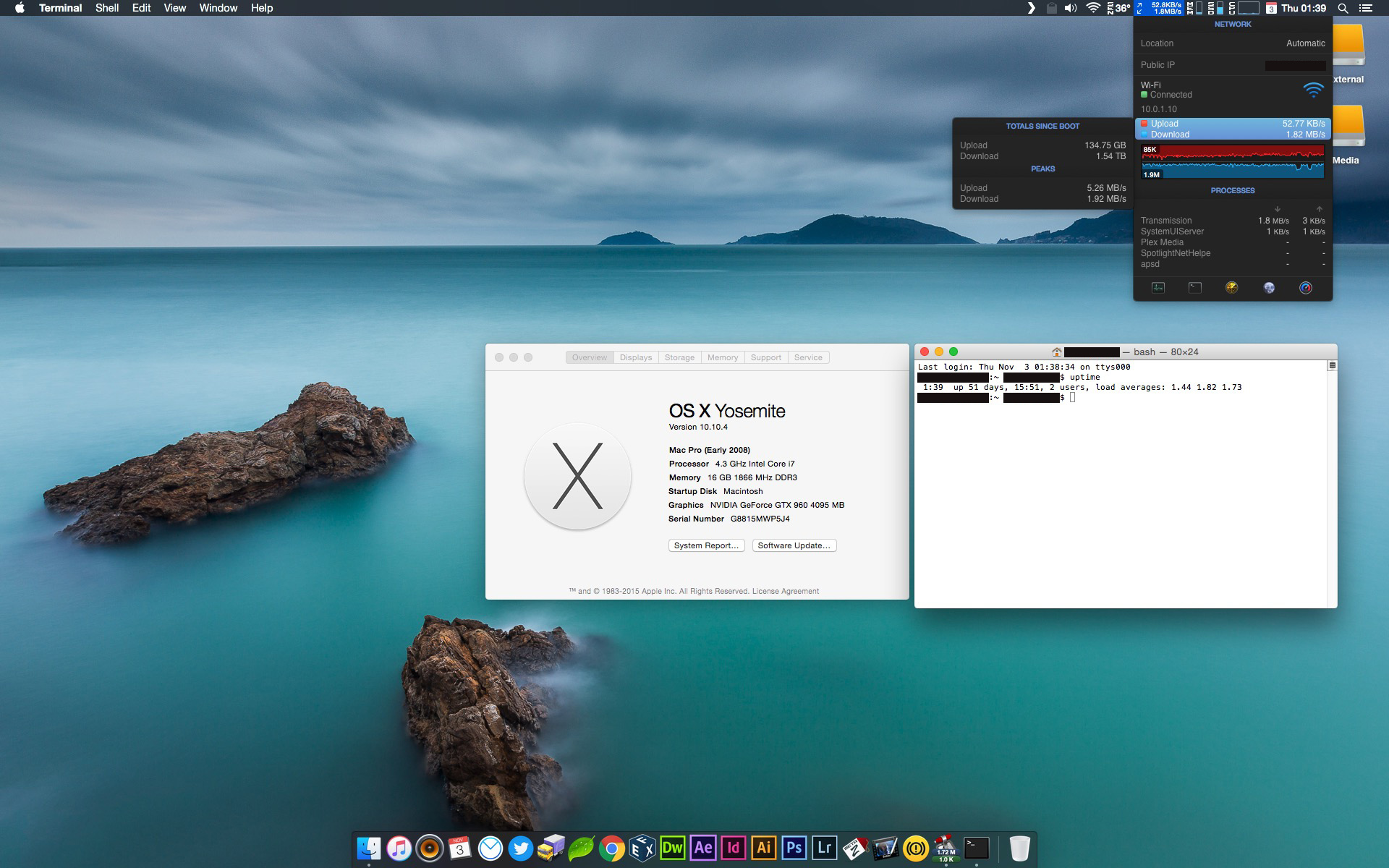Click the volume icon in menu bar

[x=1071, y=8]
